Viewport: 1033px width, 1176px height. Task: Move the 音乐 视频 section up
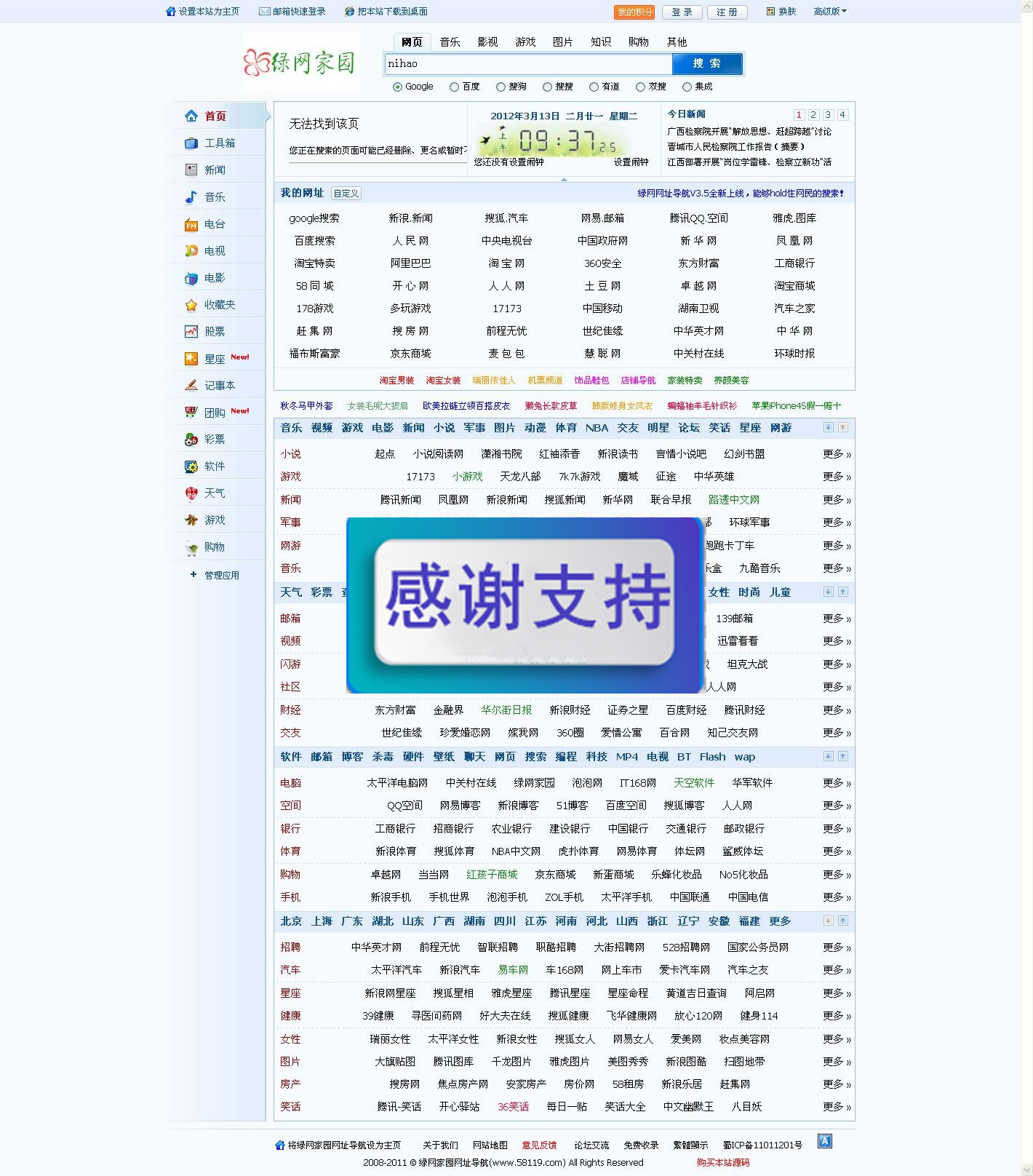coord(842,428)
